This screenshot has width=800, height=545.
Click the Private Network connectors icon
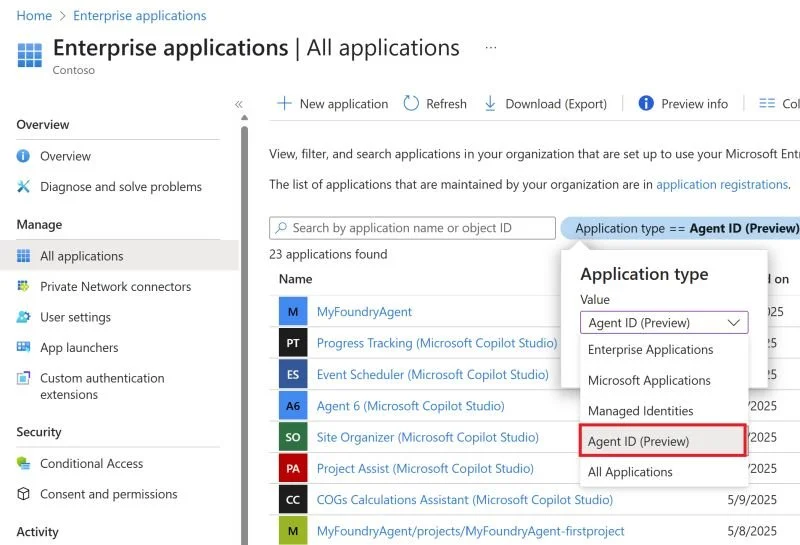[23, 286]
